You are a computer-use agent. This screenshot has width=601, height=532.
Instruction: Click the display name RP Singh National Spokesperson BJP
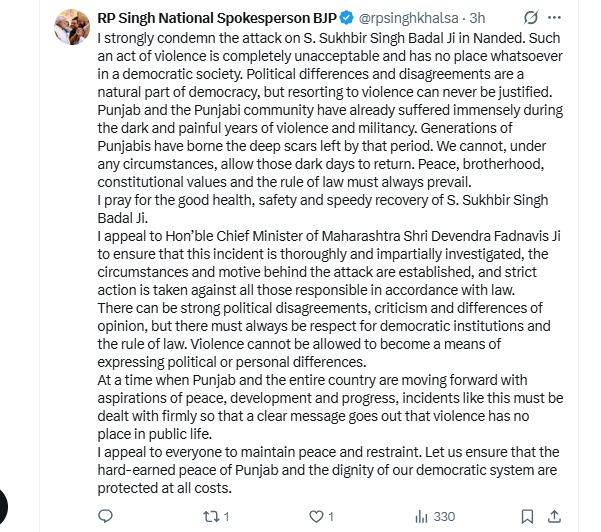tap(217, 18)
